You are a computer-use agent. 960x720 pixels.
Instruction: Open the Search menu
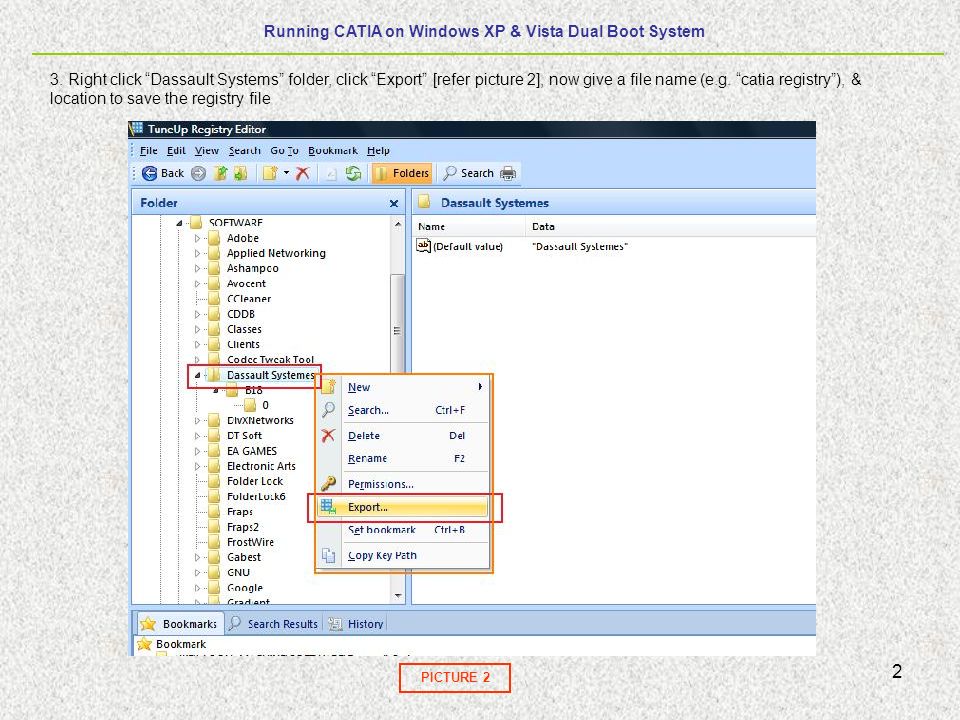(x=245, y=151)
